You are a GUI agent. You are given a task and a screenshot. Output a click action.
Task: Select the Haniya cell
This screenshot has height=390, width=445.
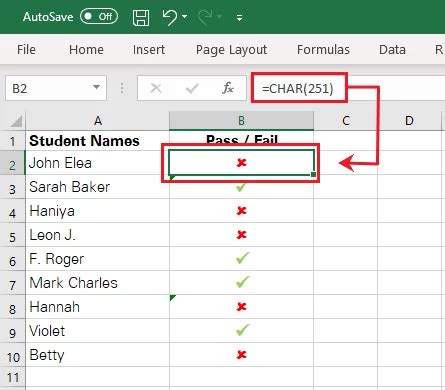point(98,211)
